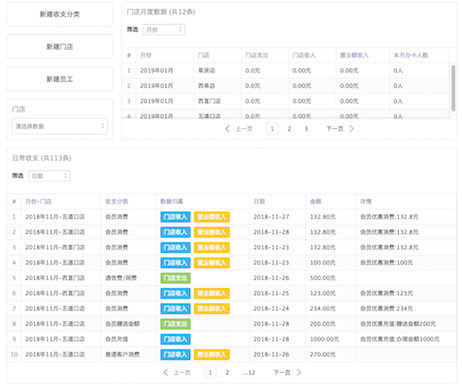This screenshot has height=390, width=462.
Task: Click the 新建收支分类 button
Action: point(60,14)
